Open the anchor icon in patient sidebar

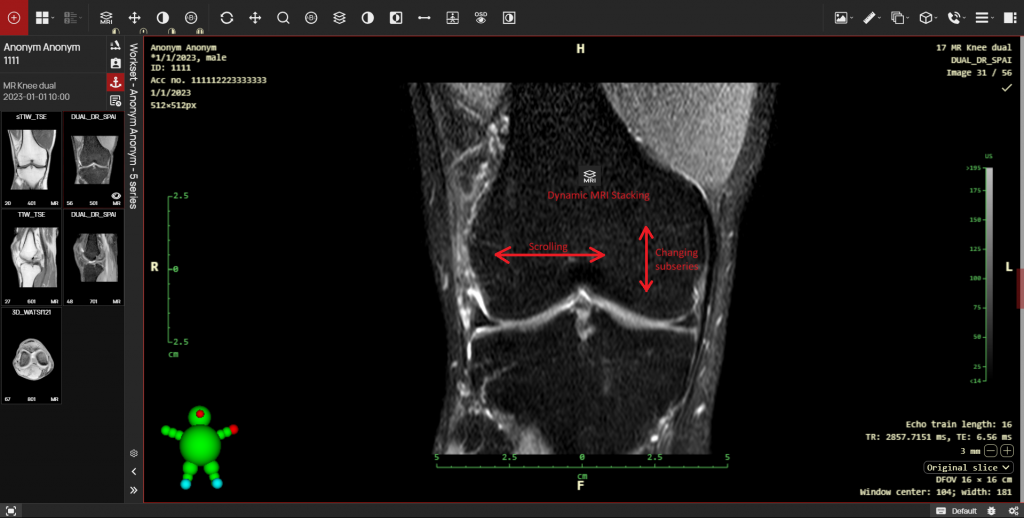tap(115, 82)
